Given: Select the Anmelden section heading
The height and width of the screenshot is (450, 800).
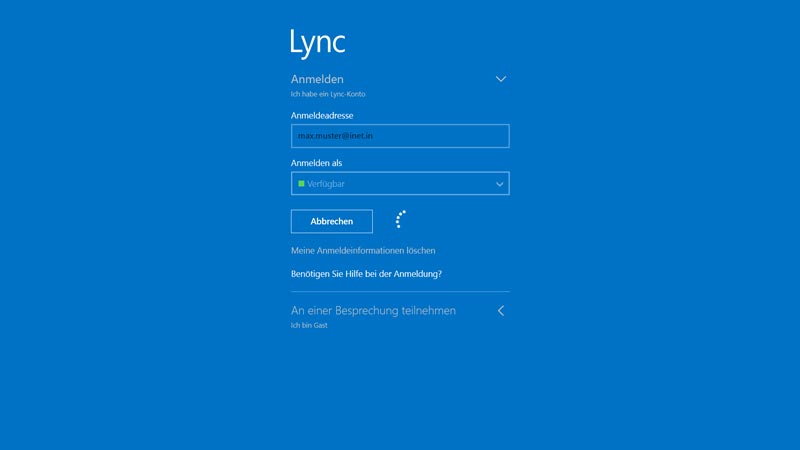Looking at the screenshot, I should pyautogui.click(x=317, y=79).
